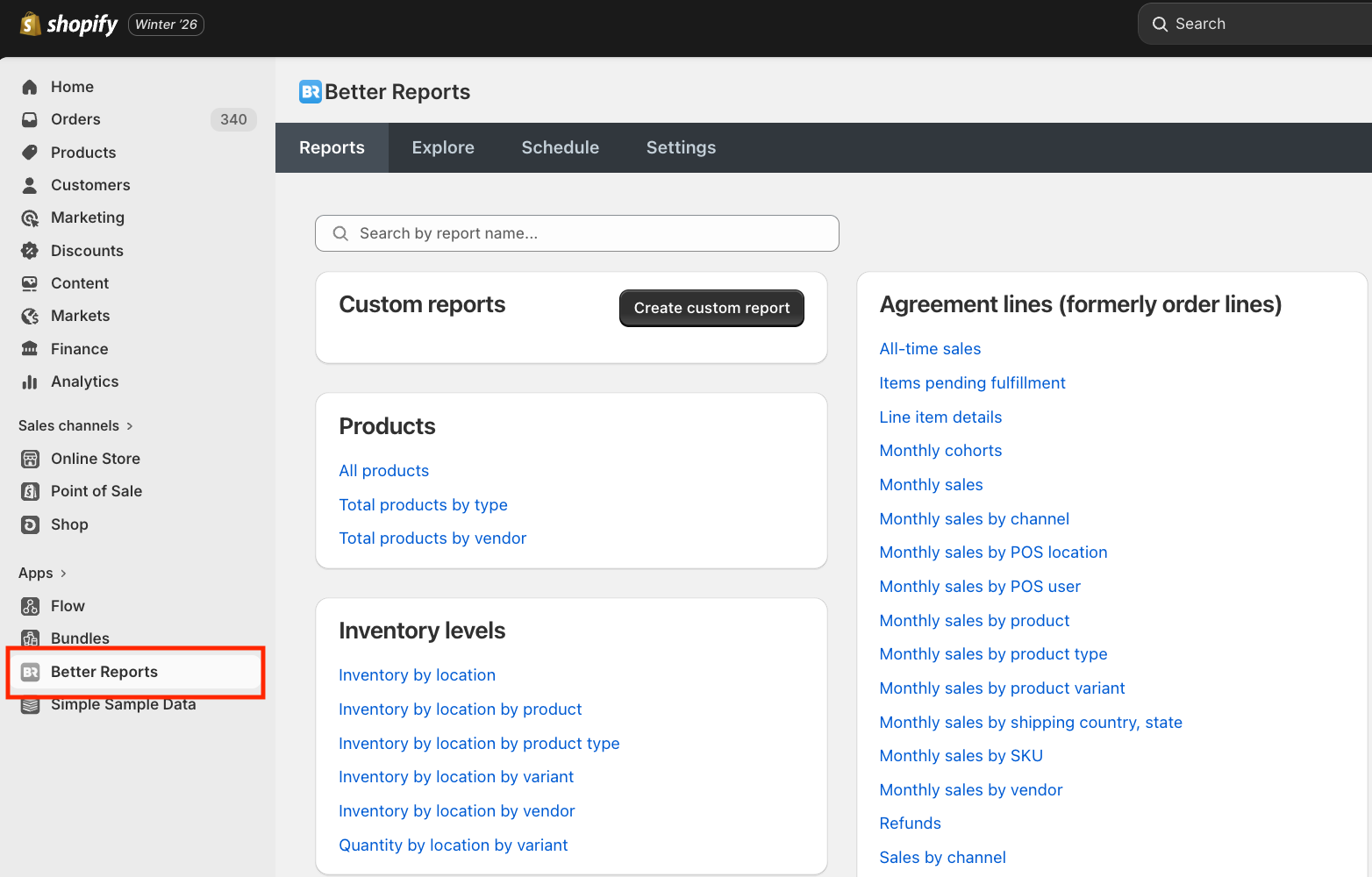
Task: Open Total products by vendor report
Action: point(432,538)
